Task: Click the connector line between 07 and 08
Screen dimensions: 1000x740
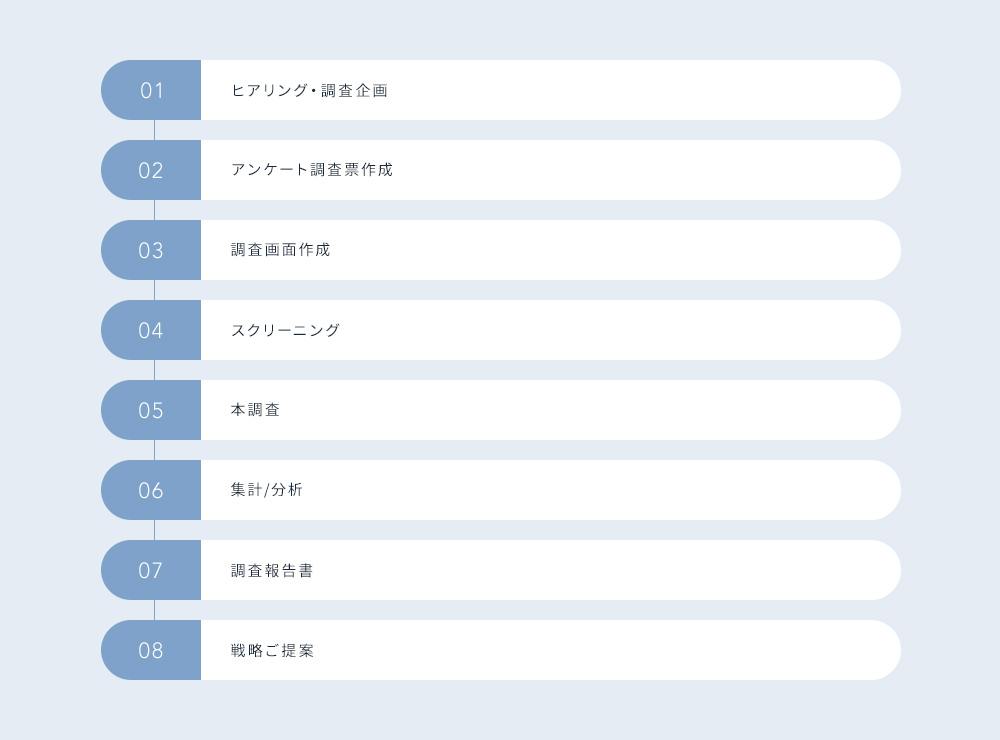Action: [154, 610]
